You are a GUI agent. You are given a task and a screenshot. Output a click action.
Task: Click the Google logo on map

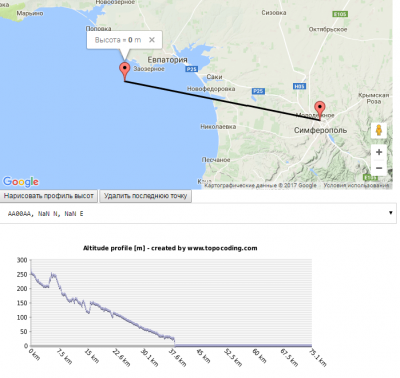click(x=21, y=182)
